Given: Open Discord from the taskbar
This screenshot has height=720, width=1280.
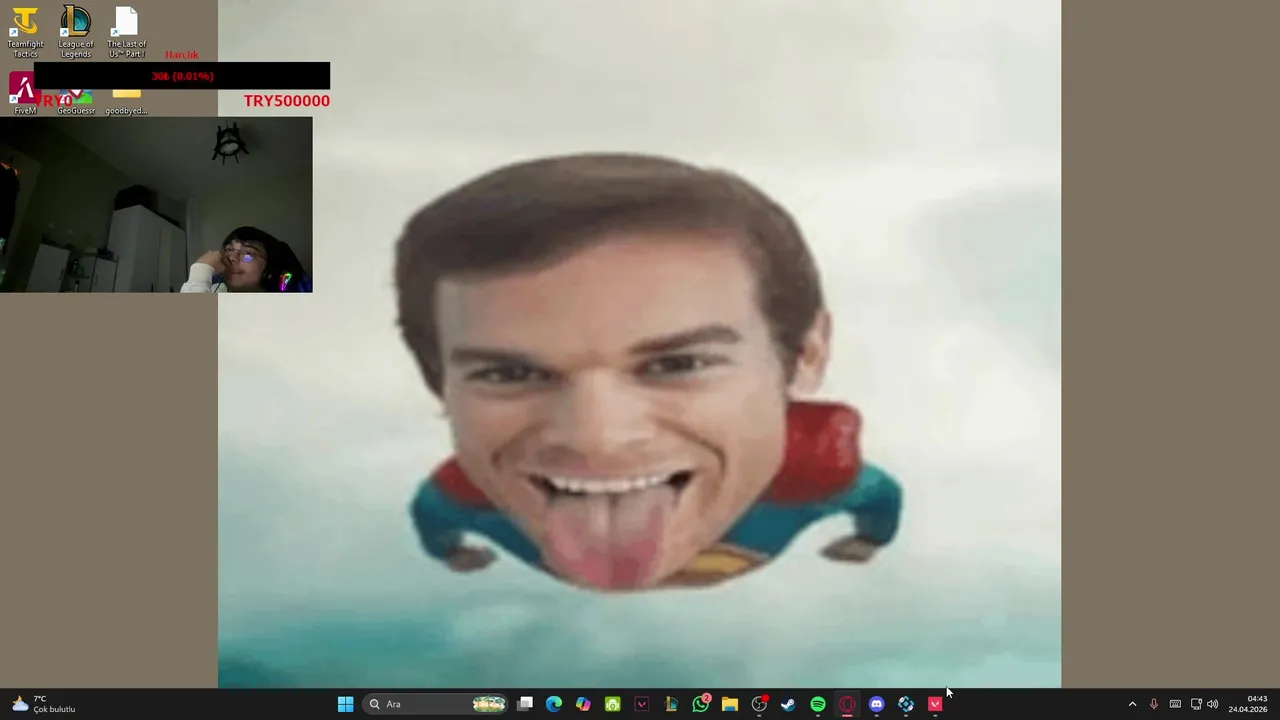Looking at the screenshot, I should [x=876, y=704].
